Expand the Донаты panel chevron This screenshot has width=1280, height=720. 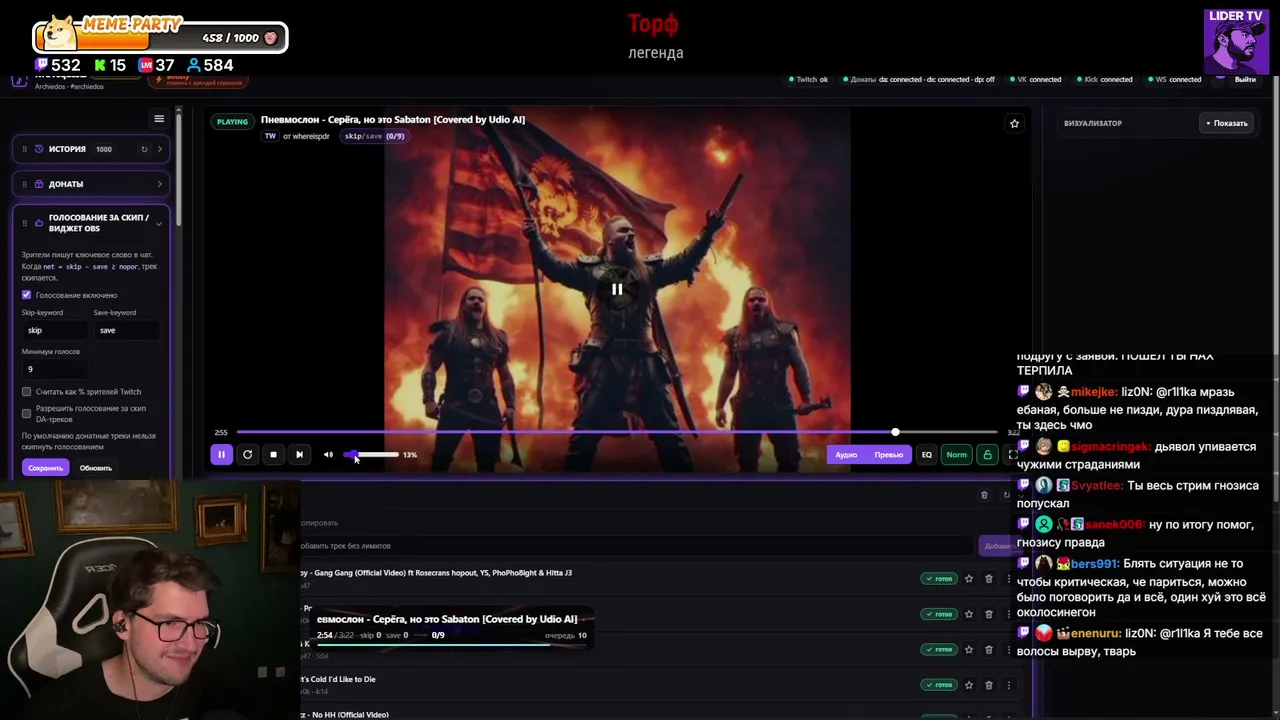coord(159,184)
